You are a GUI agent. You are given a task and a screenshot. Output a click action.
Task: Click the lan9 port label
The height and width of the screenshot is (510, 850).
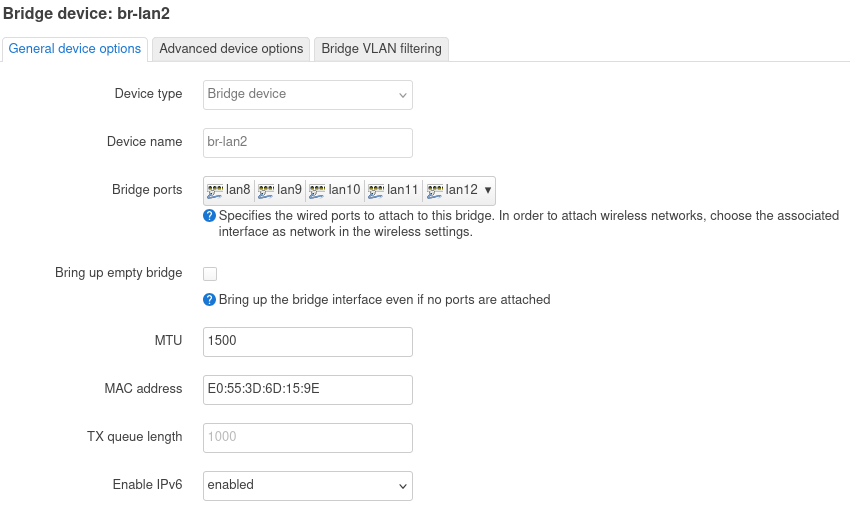click(x=289, y=190)
